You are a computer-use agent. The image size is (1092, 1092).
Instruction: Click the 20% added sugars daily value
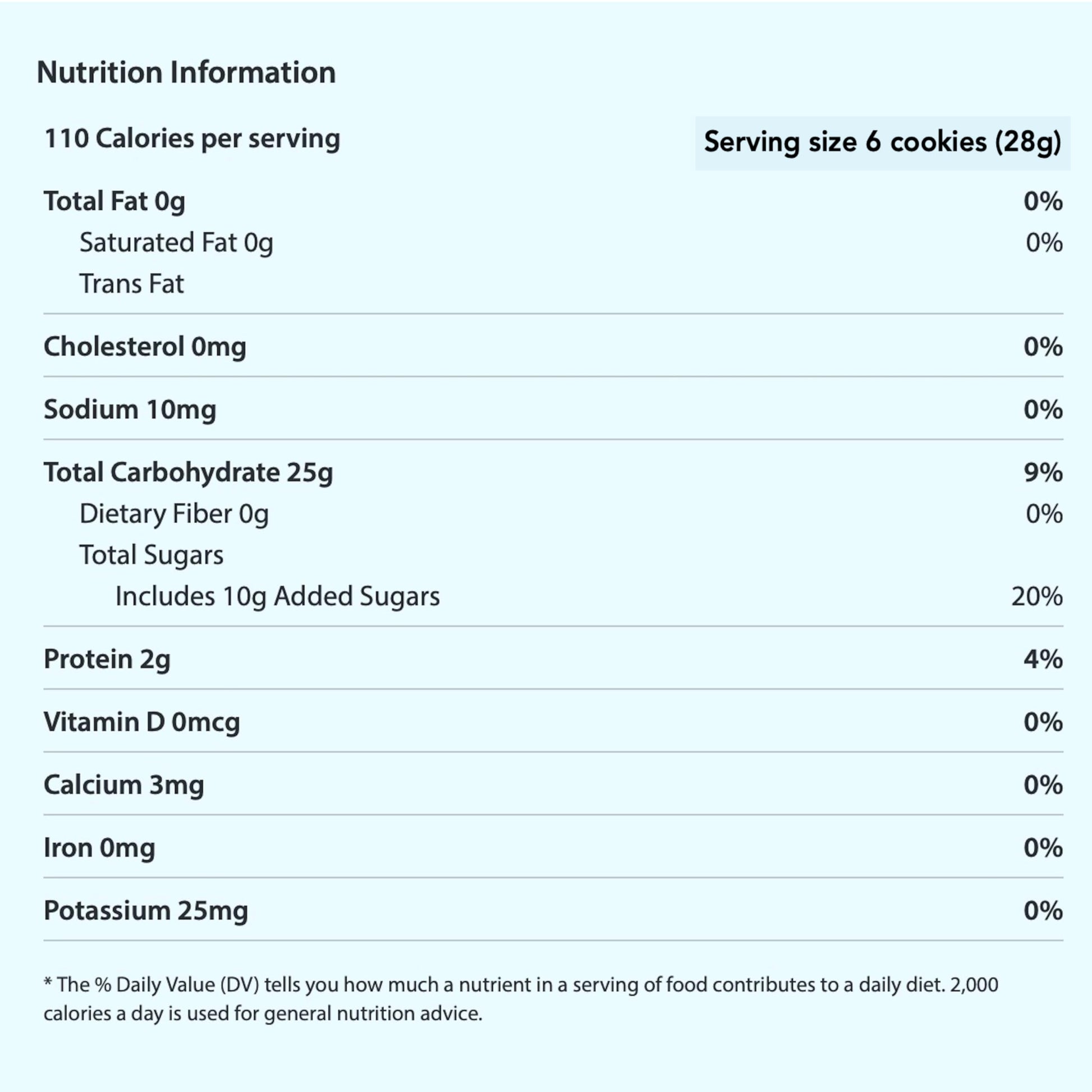[x=1036, y=597]
